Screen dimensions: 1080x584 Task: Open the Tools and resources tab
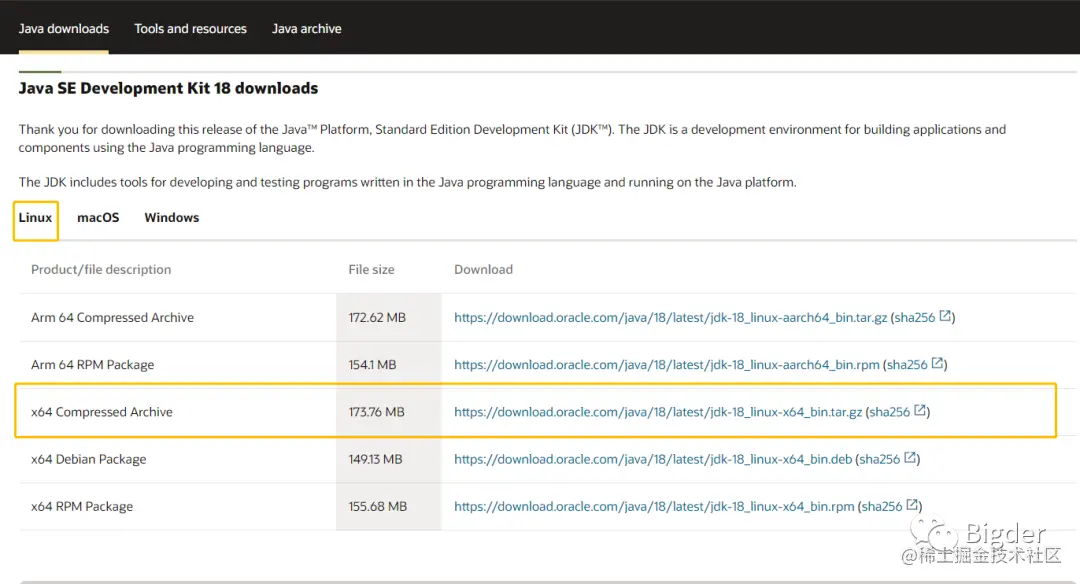190,28
